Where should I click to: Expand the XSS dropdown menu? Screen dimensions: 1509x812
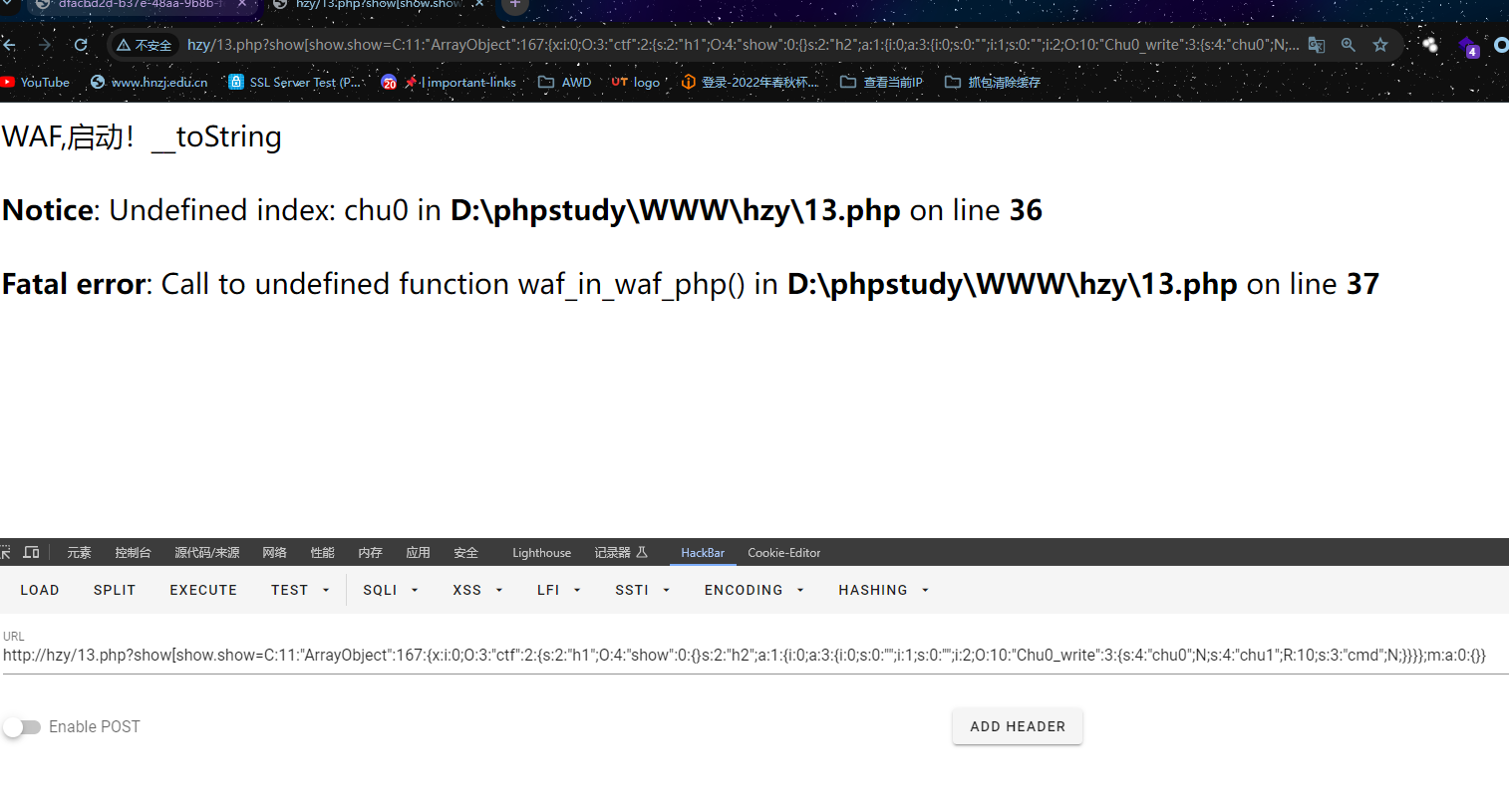click(477, 590)
